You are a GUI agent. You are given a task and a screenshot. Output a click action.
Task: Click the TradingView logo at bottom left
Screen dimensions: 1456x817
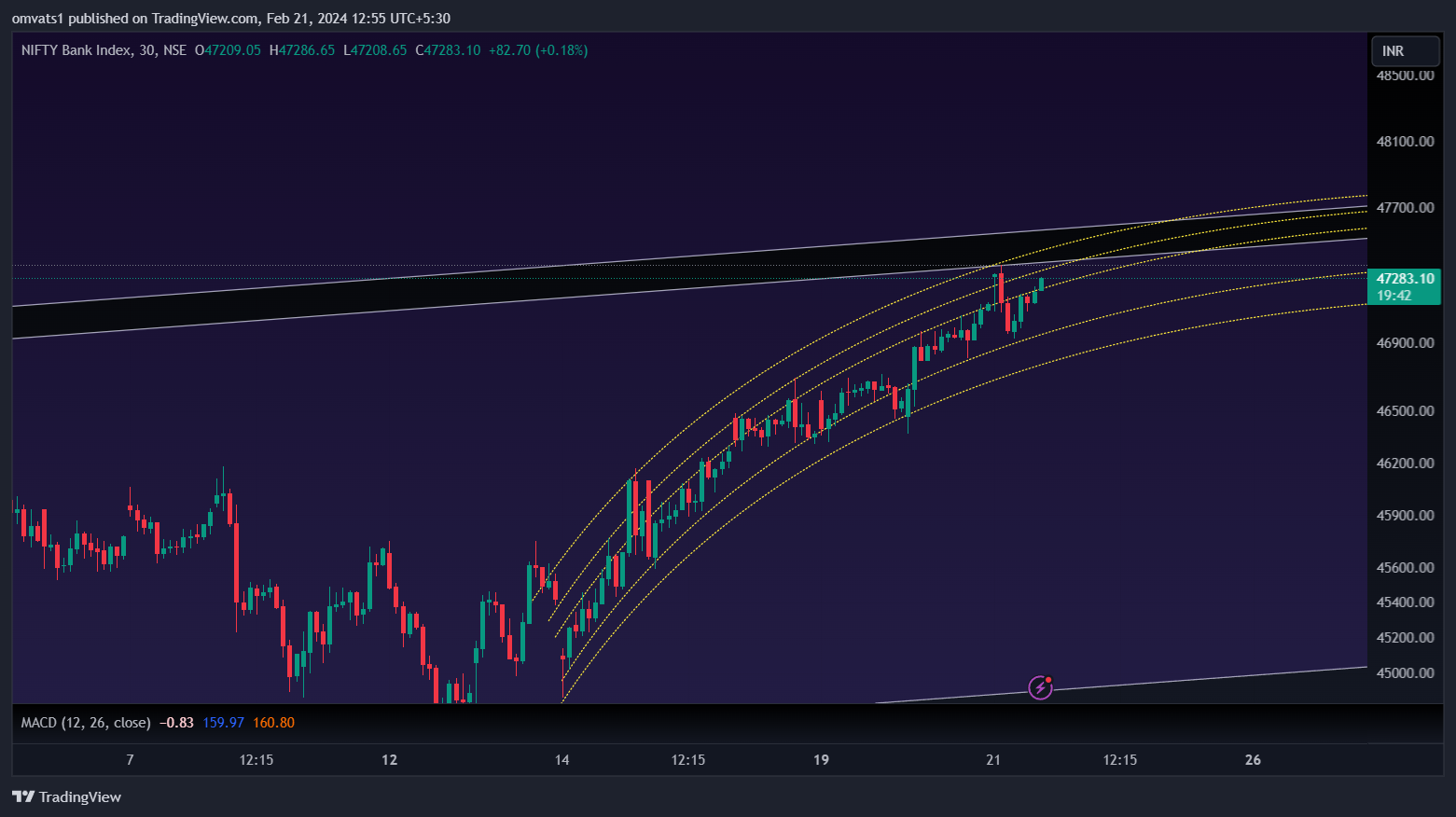click(x=66, y=796)
